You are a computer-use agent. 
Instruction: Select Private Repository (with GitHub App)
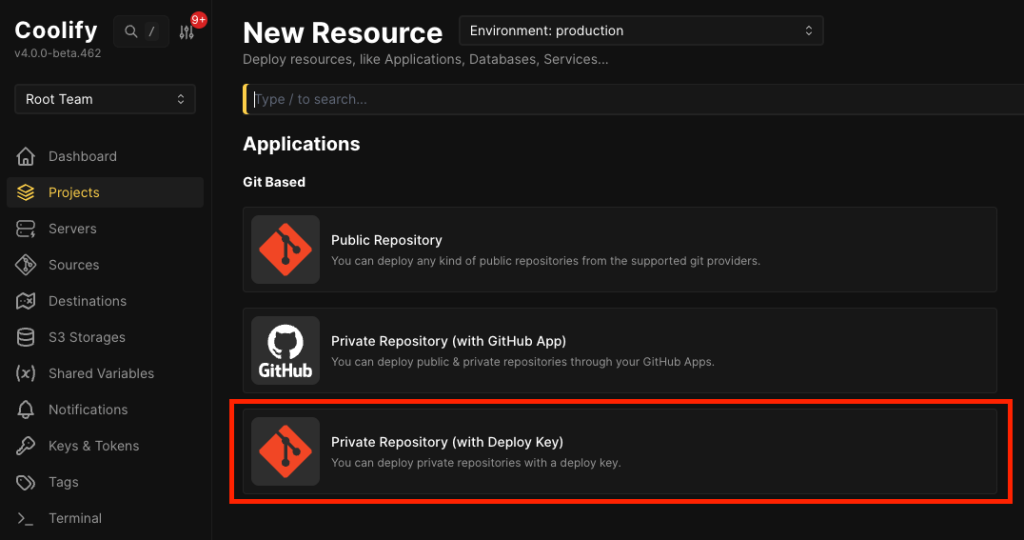(620, 351)
